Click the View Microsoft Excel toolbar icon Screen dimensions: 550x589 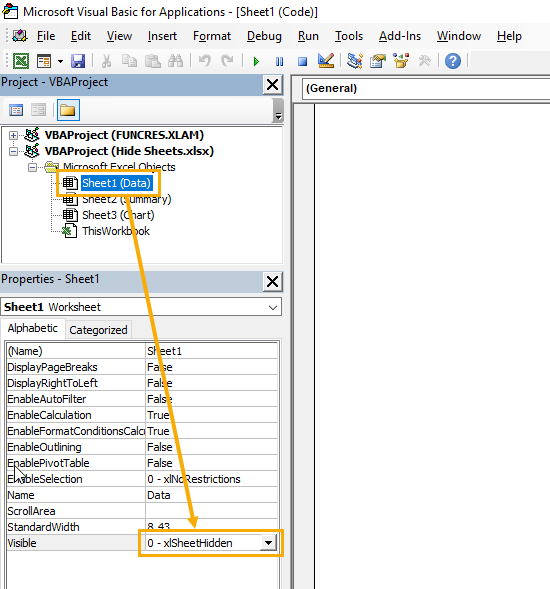[x=21, y=60]
